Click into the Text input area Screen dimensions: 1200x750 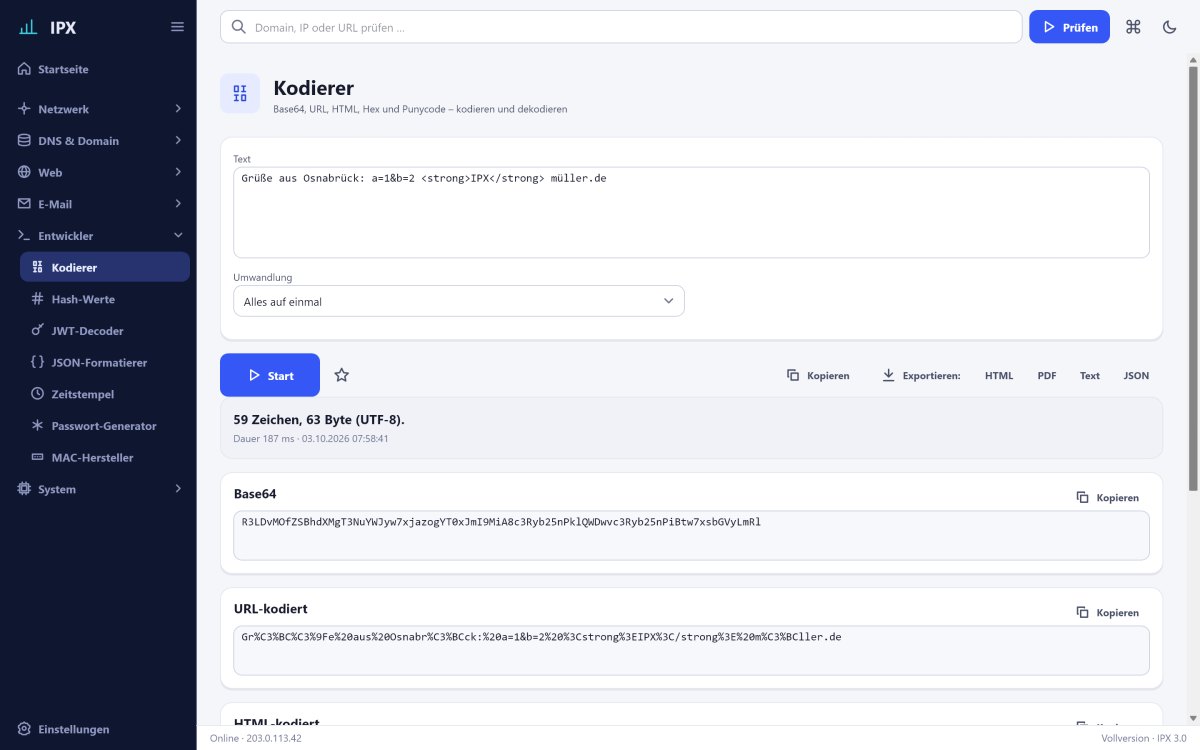tap(691, 212)
